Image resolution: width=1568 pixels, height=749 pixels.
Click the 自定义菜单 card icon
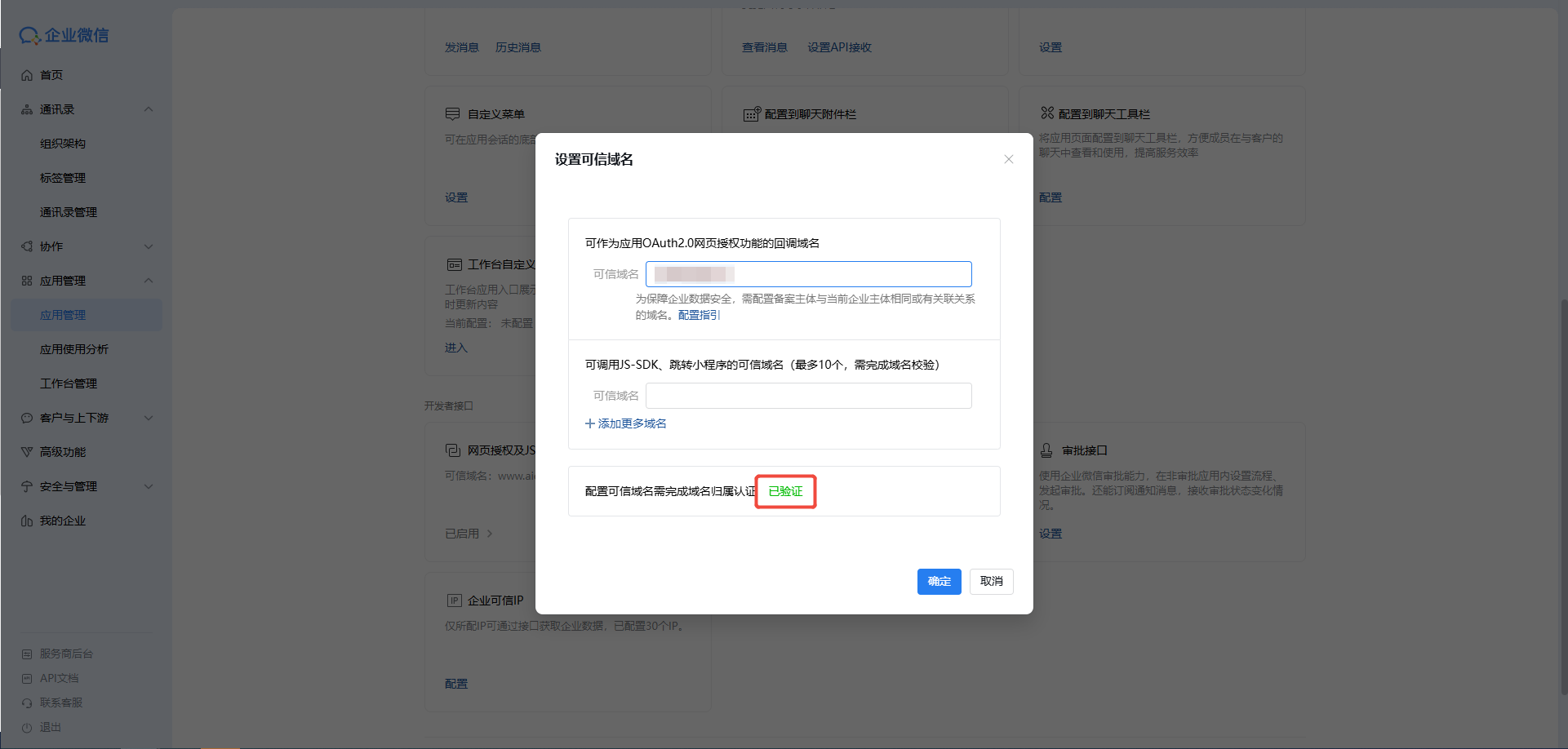[453, 114]
